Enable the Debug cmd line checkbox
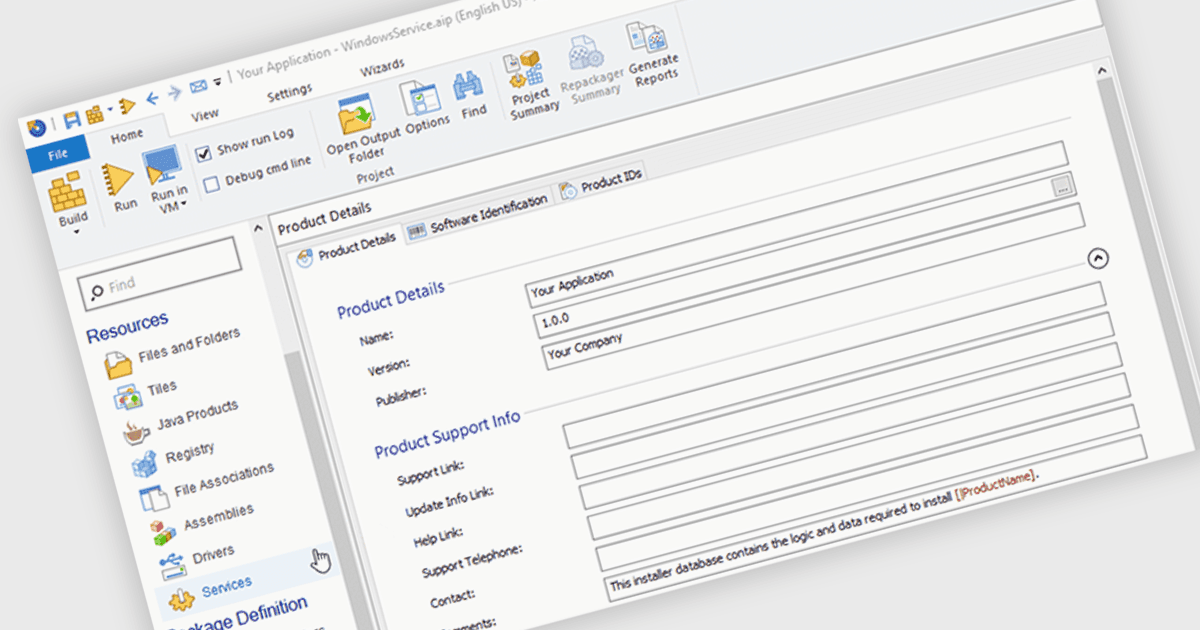The width and height of the screenshot is (1200, 630). (x=211, y=184)
